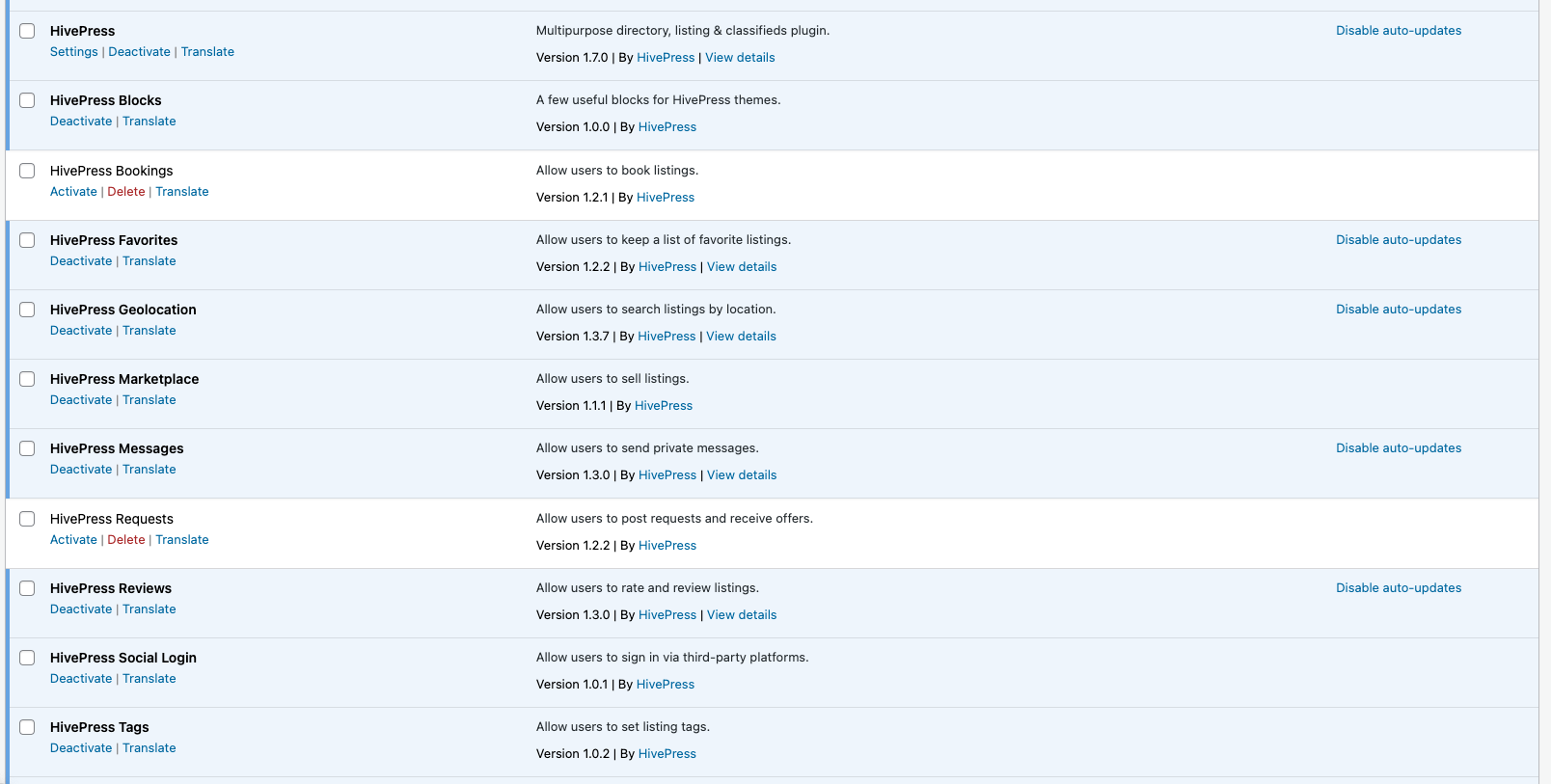Disable auto-updates for HivePress Messages
The width and height of the screenshot is (1551, 784).
[x=1399, y=448]
